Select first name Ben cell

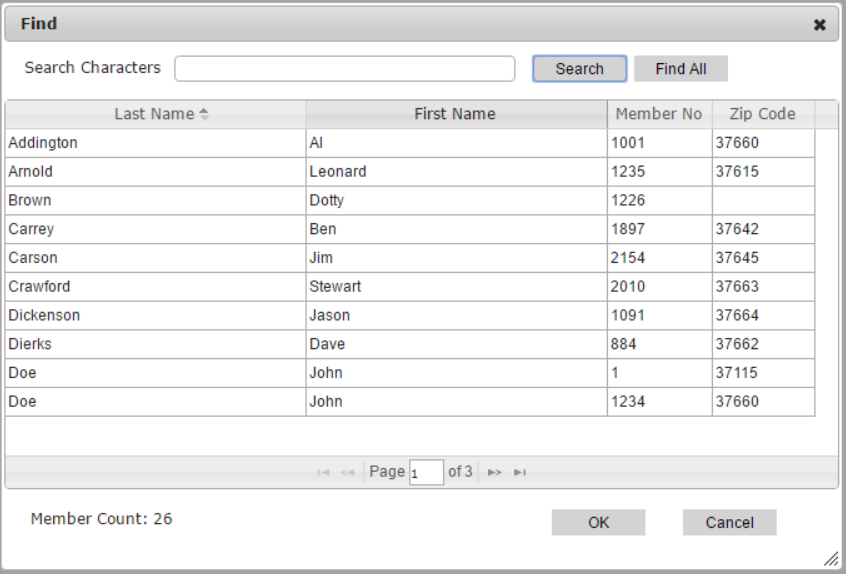[x=456, y=229]
